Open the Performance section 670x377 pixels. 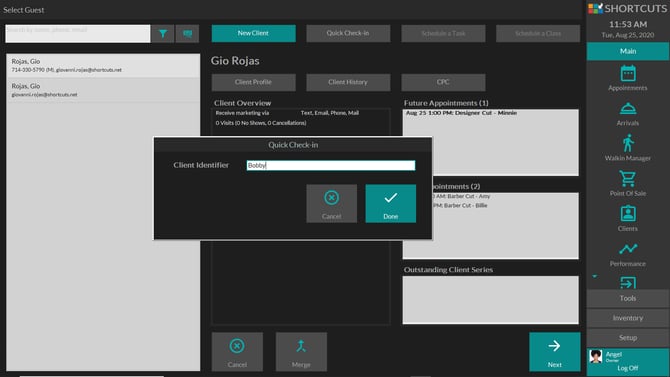pyautogui.click(x=627, y=255)
